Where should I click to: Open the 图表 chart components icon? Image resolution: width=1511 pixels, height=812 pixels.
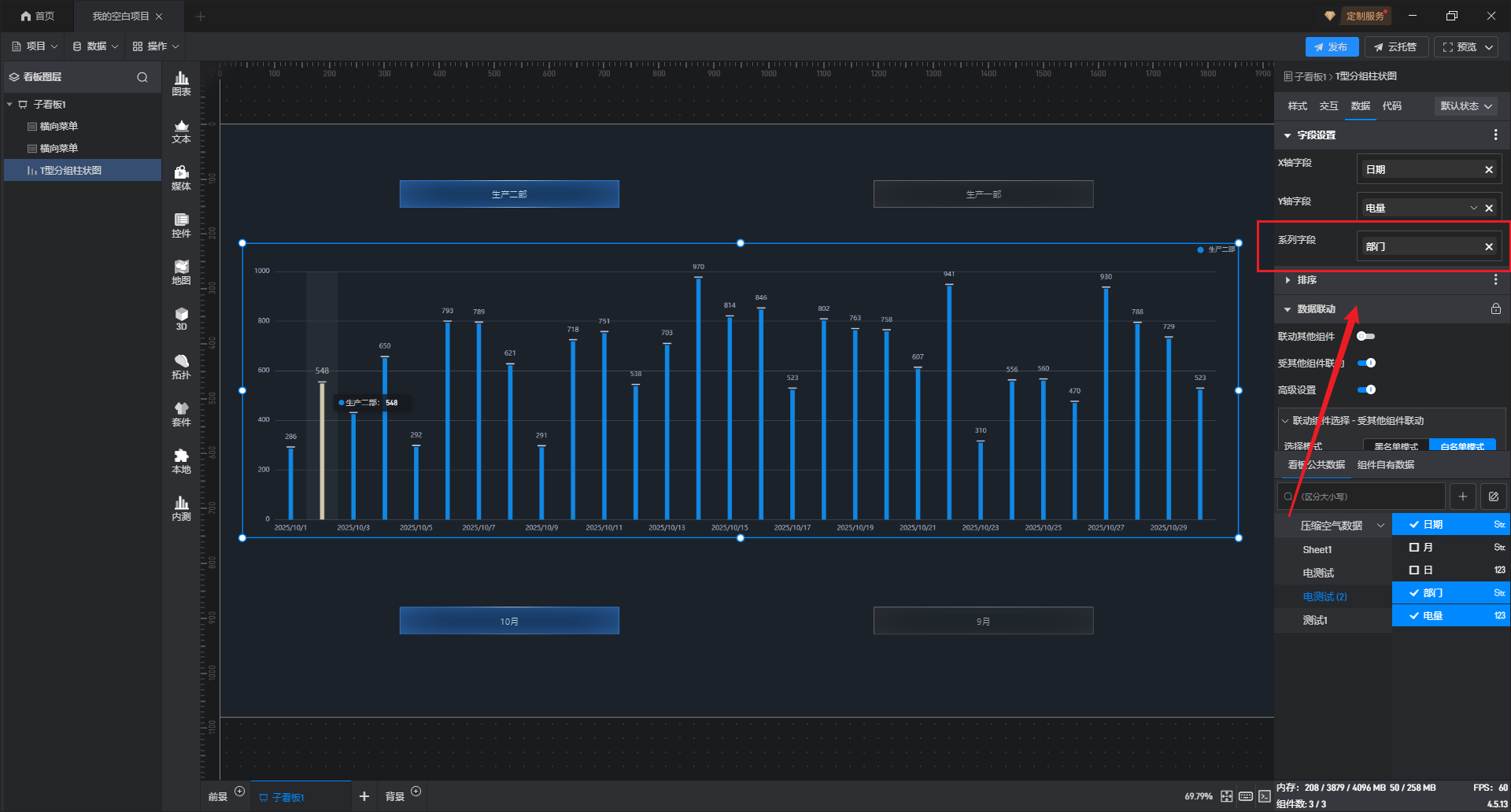point(181,83)
